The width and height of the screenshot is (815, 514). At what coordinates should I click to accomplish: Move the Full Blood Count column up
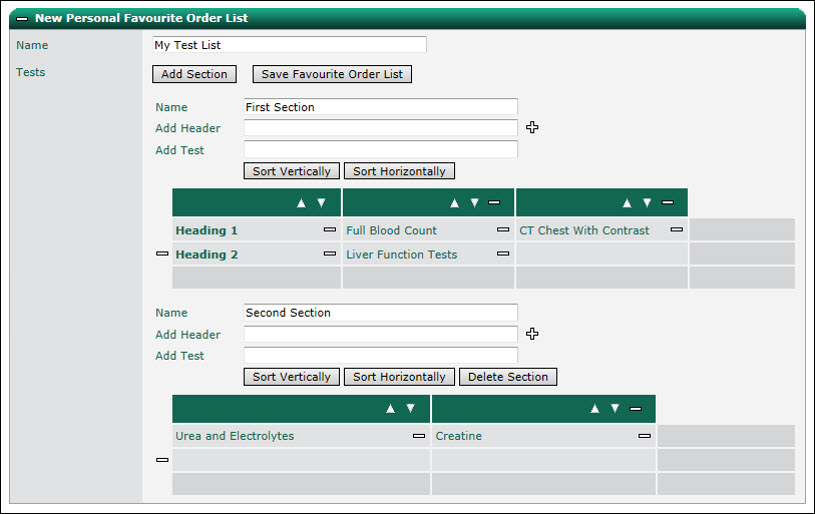click(x=454, y=203)
